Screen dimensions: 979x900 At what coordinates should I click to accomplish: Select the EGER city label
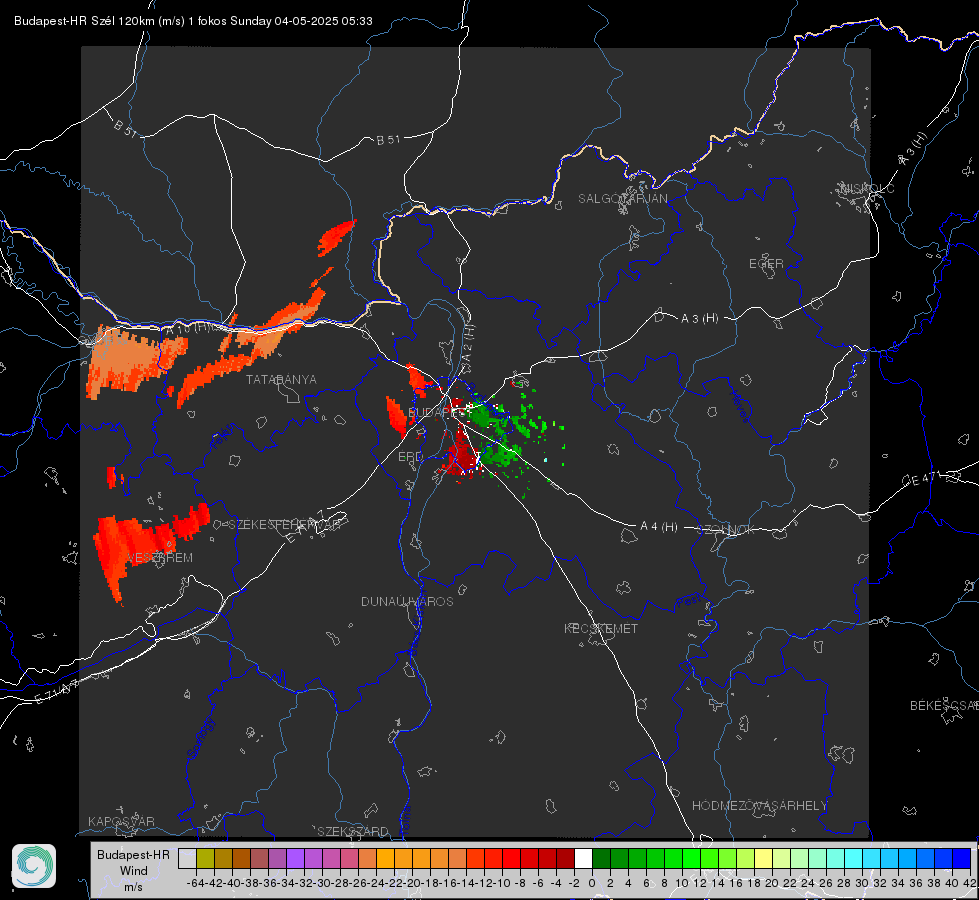[766, 264]
